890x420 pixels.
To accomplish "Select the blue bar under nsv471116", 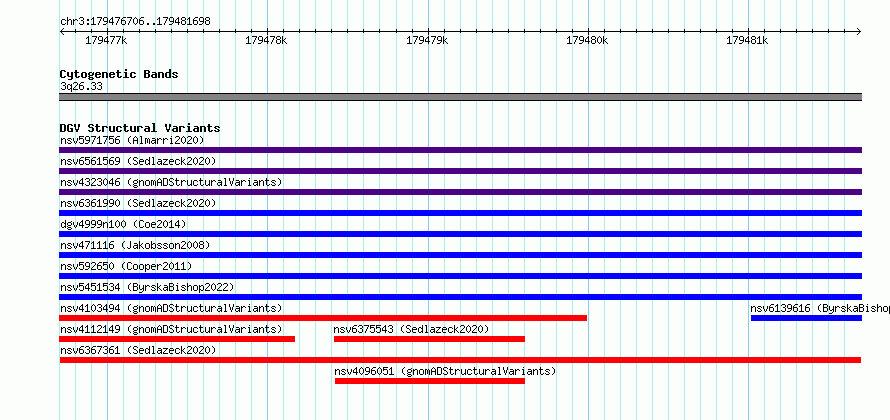I will tap(460, 255).
